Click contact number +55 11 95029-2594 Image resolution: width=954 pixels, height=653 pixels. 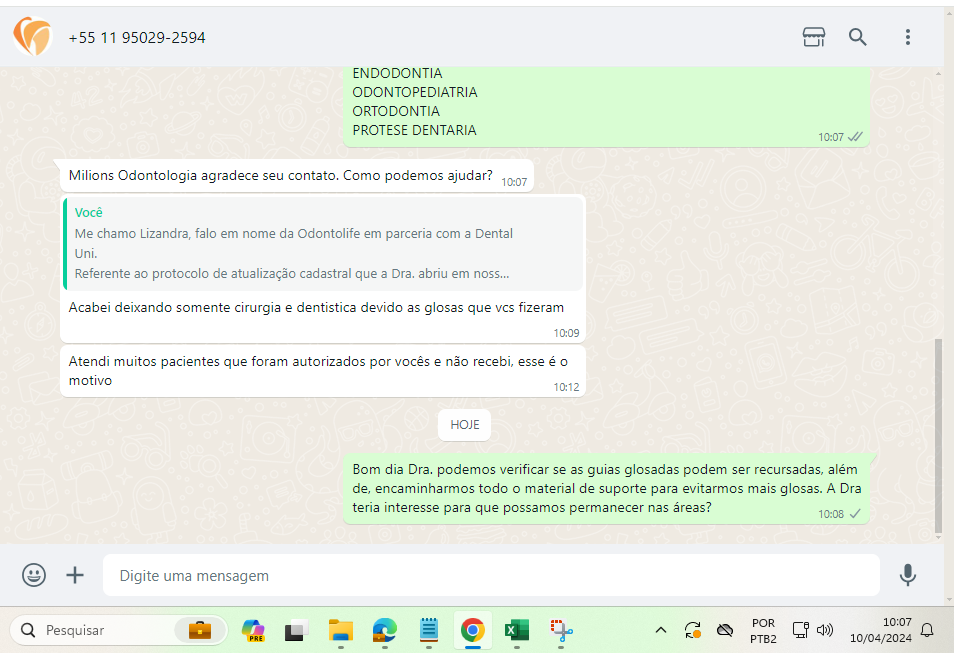point(137,38)
